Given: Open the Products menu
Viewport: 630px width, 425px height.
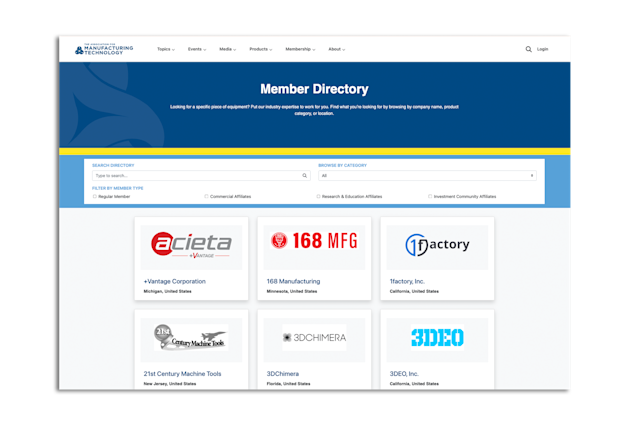Looking at the screenshot, I should coord(261,49).
